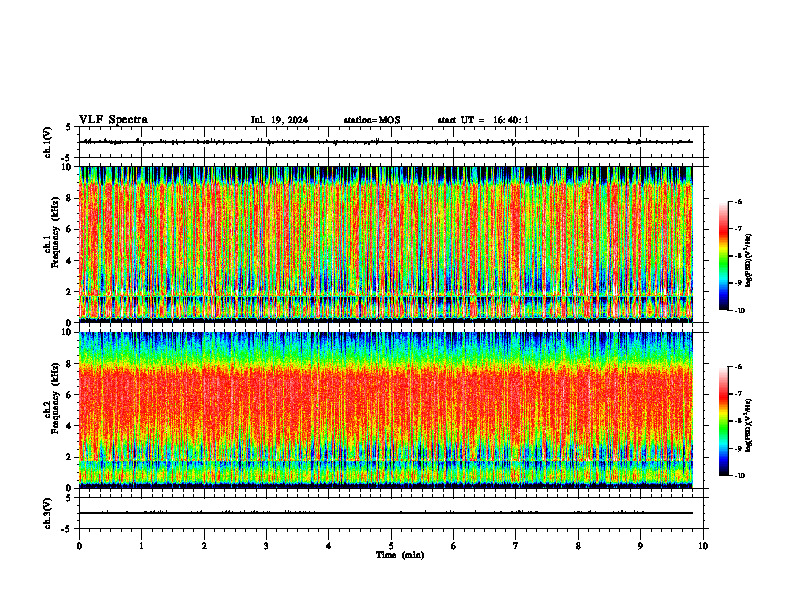Click the ch.3 voltage waveform trace
The image size is (792, 612).
(x=386, y=513)
